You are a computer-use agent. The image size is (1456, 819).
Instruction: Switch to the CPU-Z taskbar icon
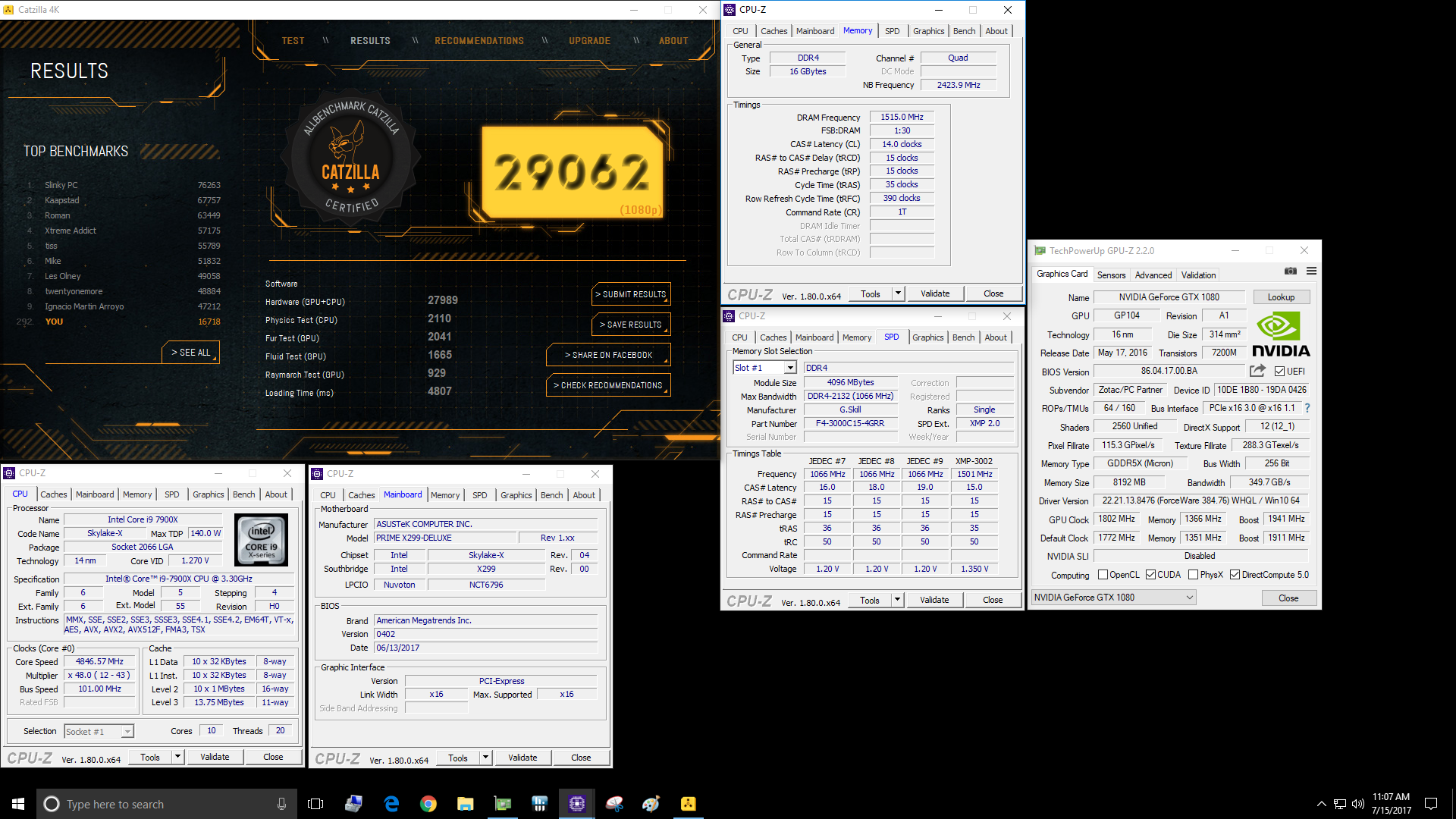click(577, 804)
